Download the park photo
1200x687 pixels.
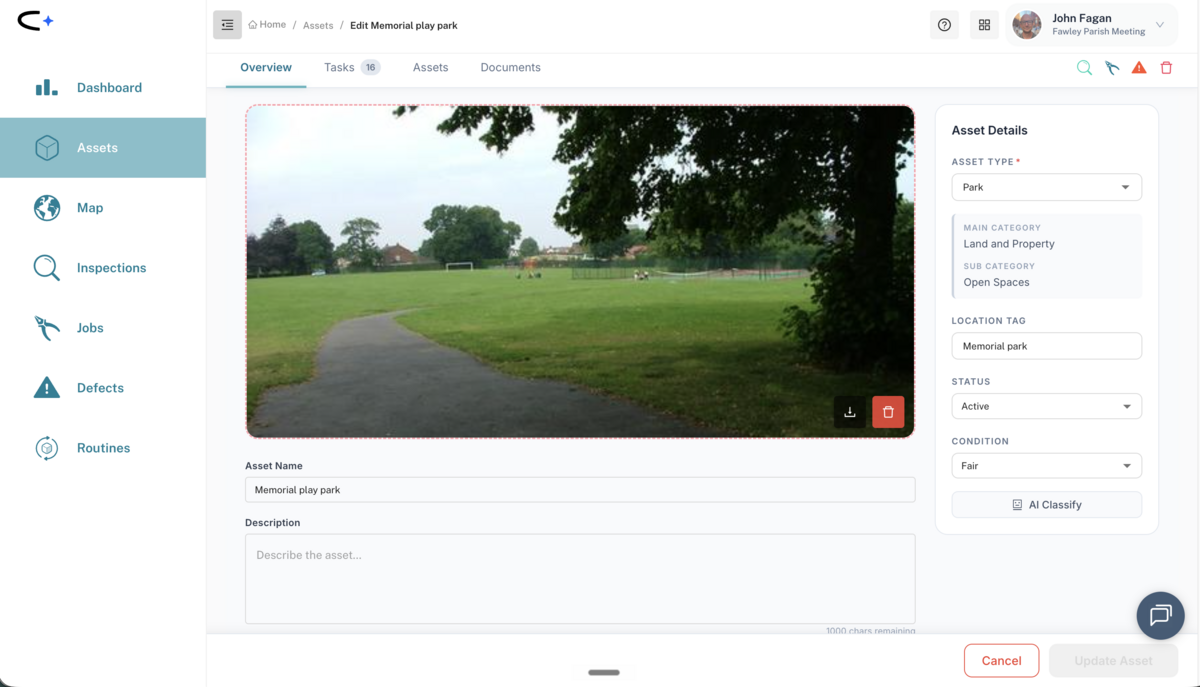pyautogui.click(x=850, y=412)
